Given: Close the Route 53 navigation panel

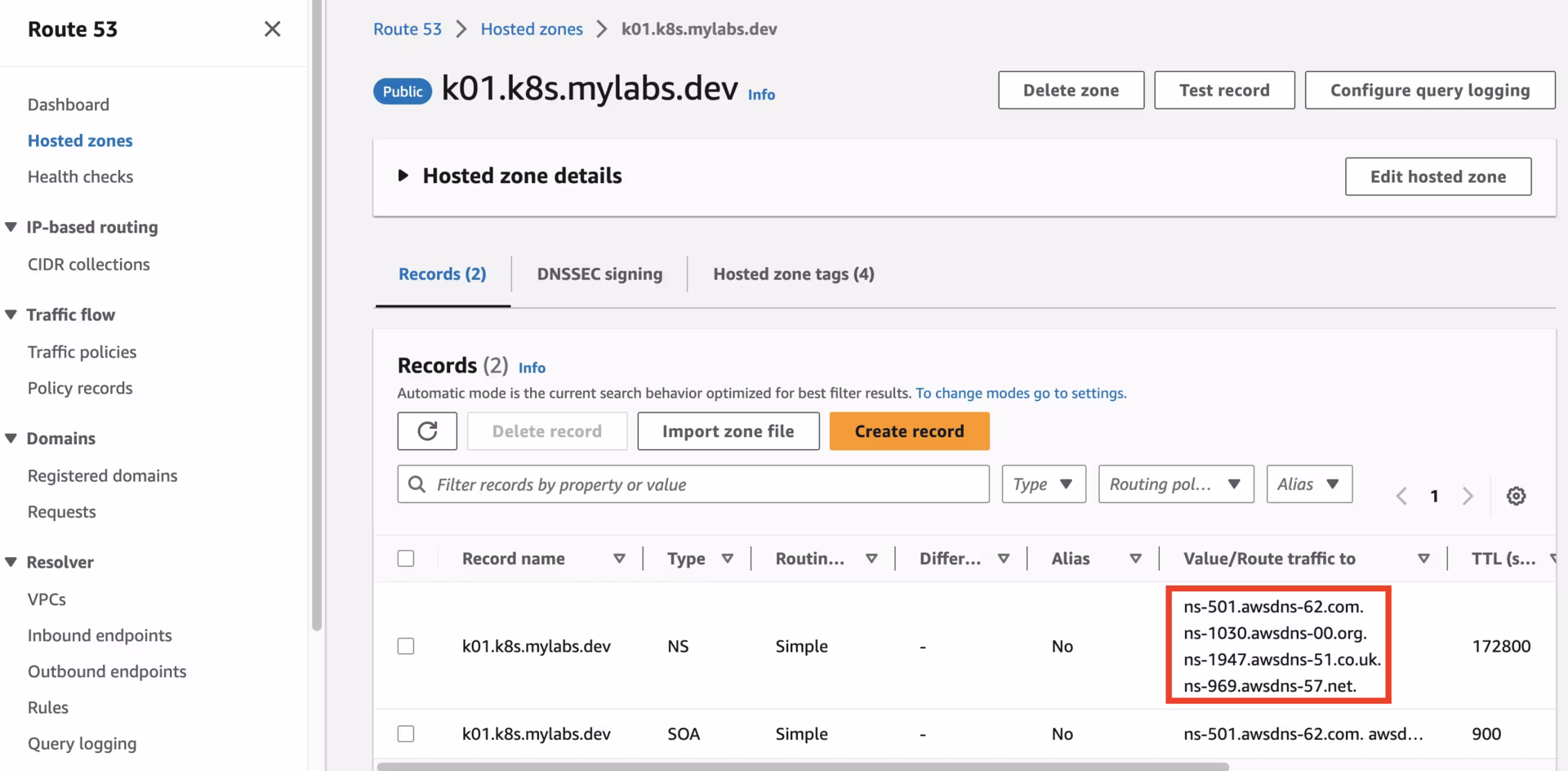Looking at the screenshot, I should click(272, 29).
